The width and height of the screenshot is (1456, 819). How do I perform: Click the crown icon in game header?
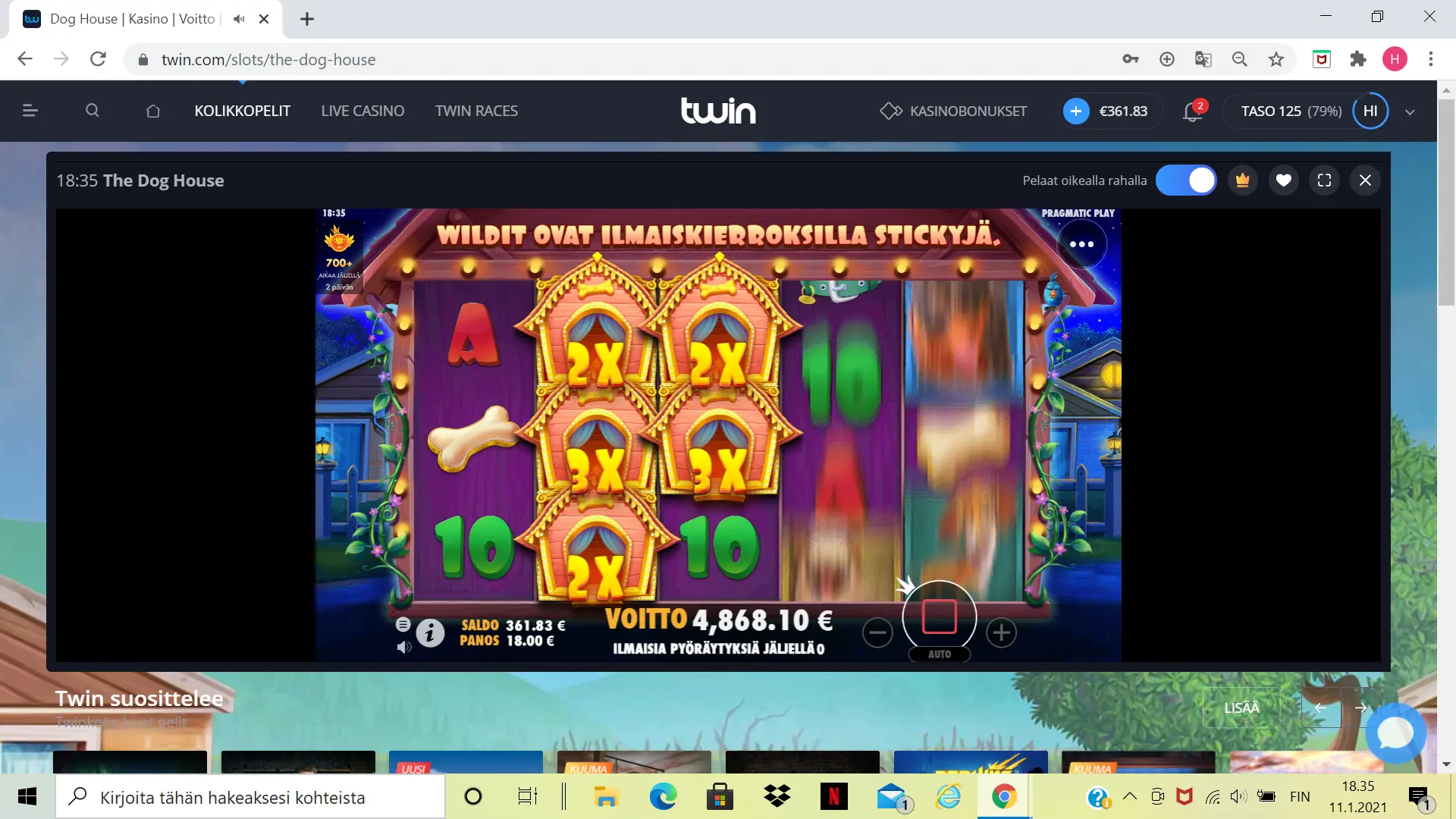1242,180
